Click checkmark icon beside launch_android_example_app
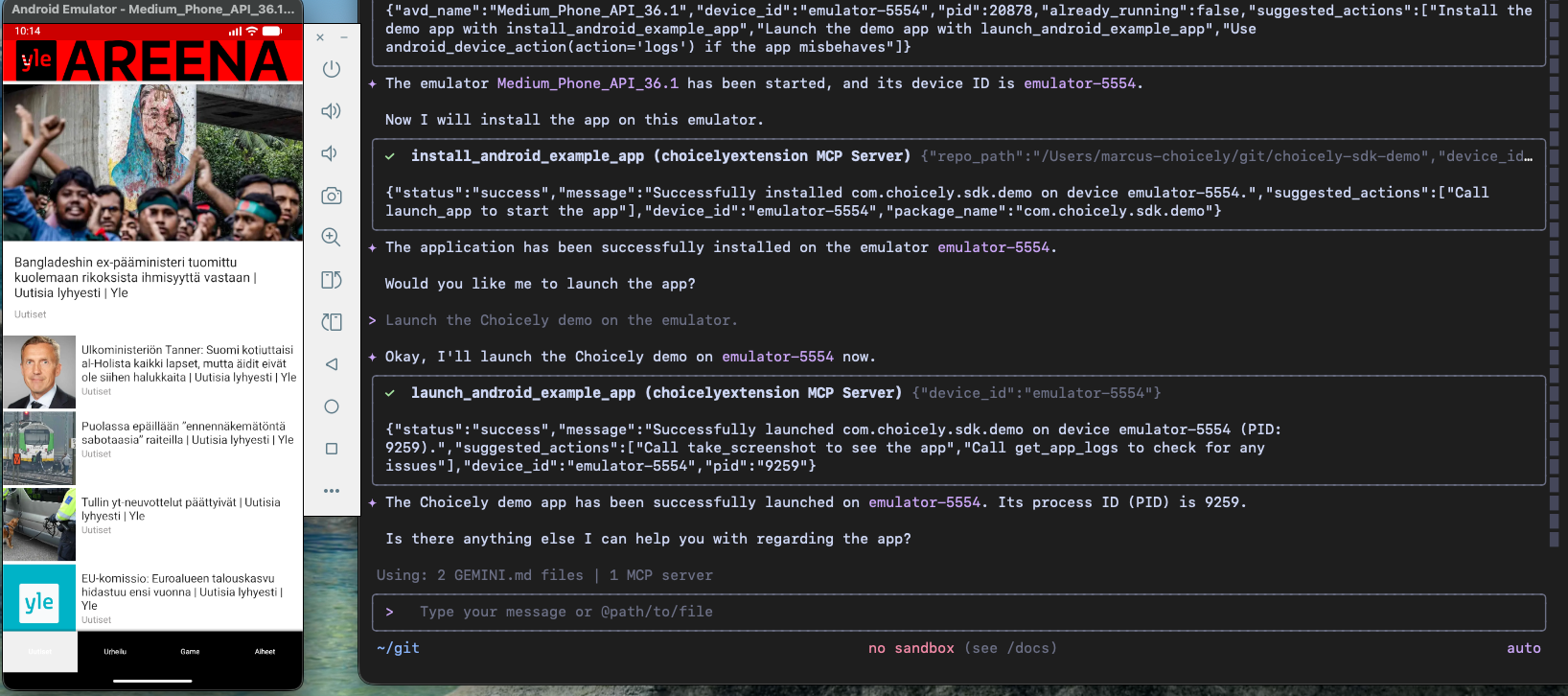The height and width of the screenshot is (696, 1568). coord(390,393)
